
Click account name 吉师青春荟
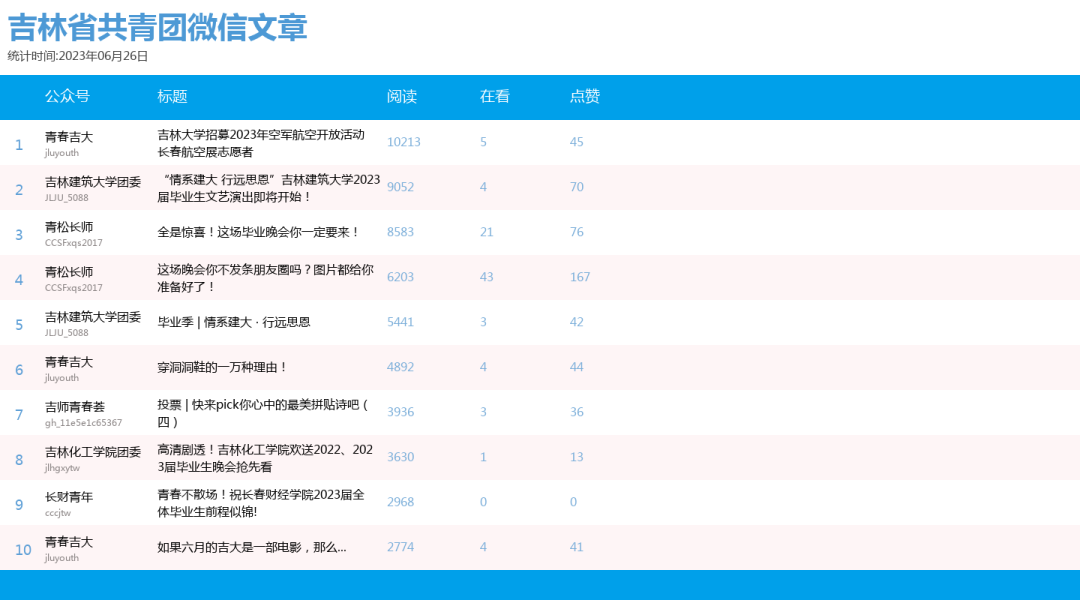click(x=75, y=407)
